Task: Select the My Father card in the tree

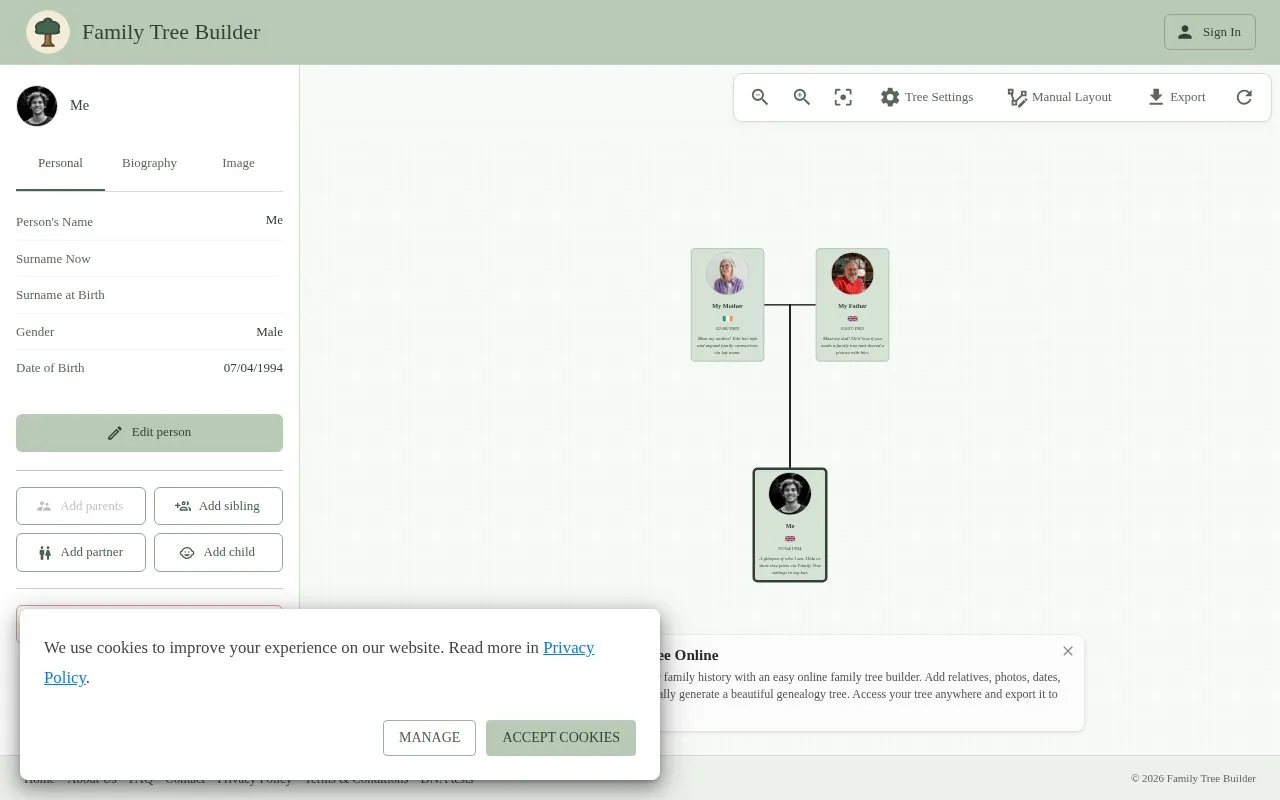Action: click(852, 305)
